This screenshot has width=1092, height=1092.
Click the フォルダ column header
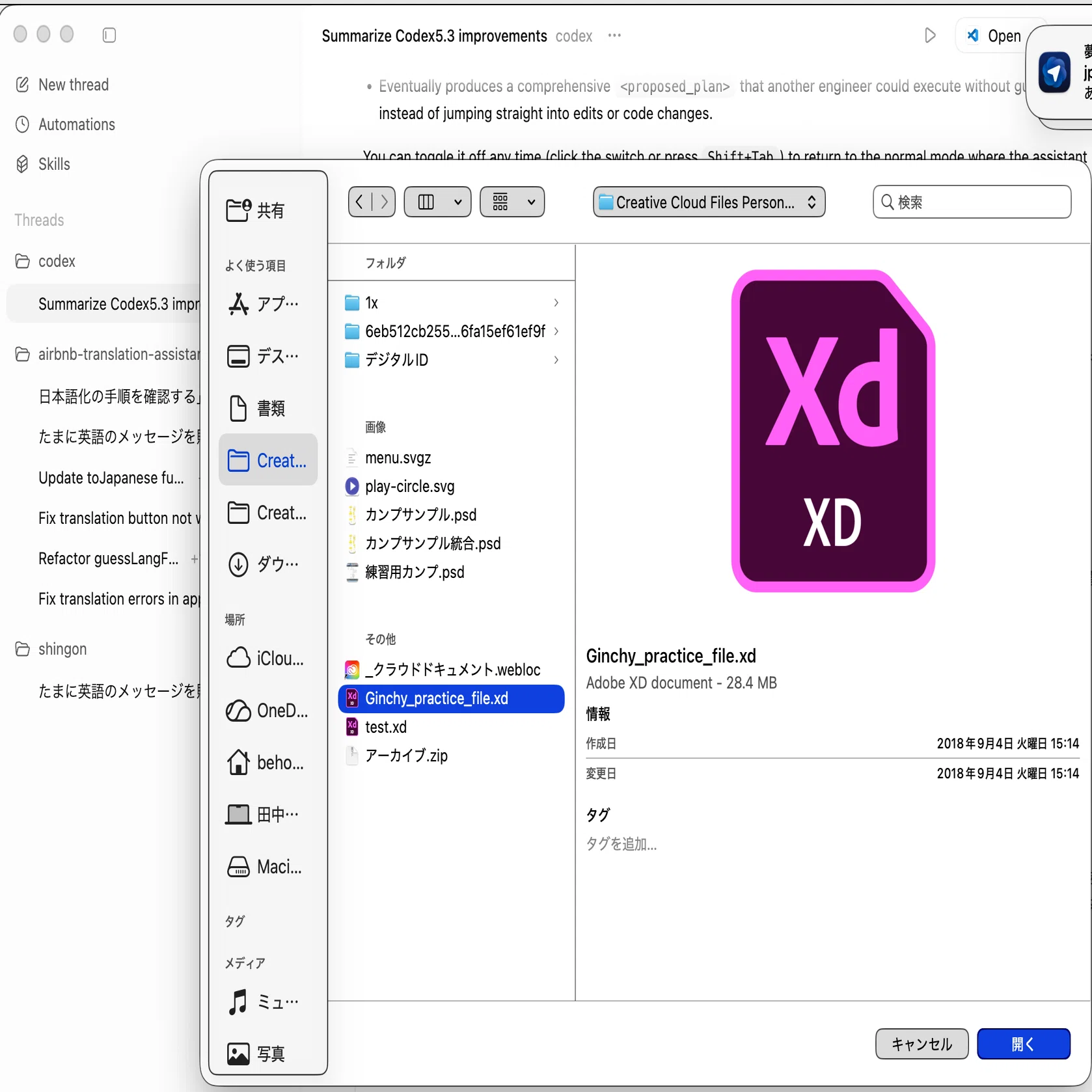tap(385, 263)
